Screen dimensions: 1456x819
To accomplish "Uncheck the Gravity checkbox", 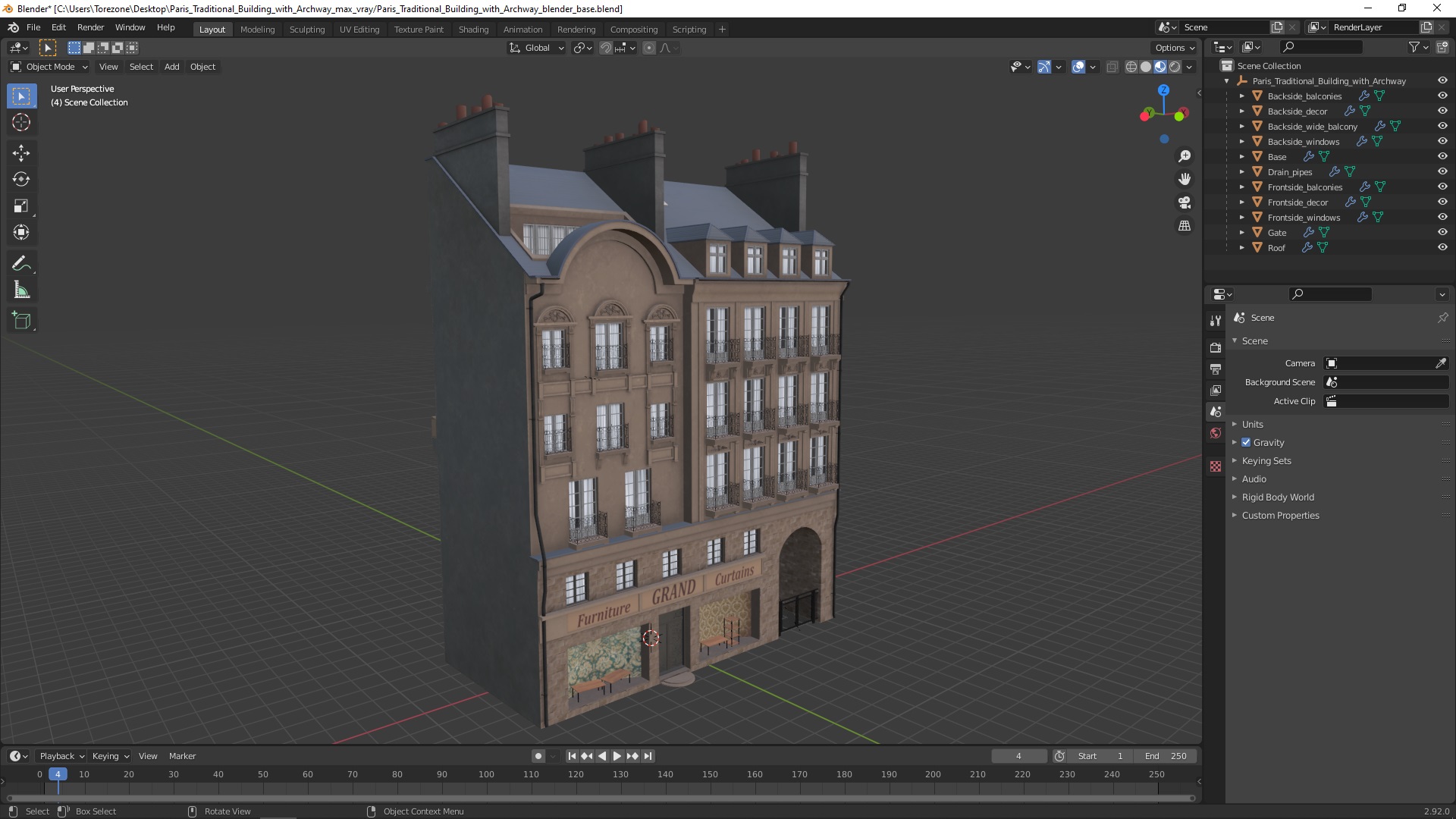I will coord(1246,442).
